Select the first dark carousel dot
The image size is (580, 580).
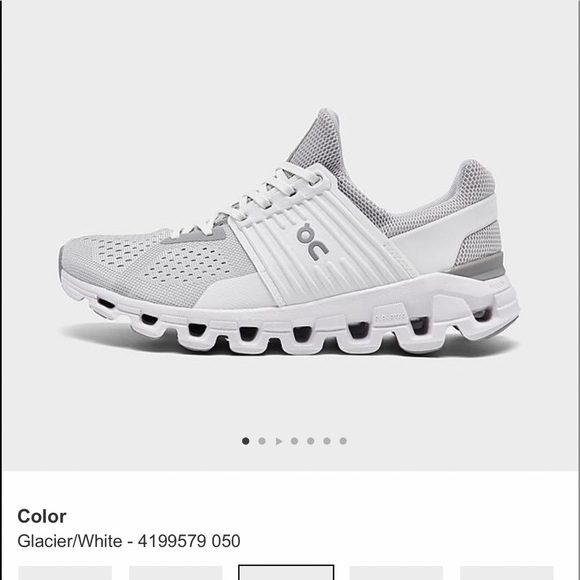coord(245,441)
